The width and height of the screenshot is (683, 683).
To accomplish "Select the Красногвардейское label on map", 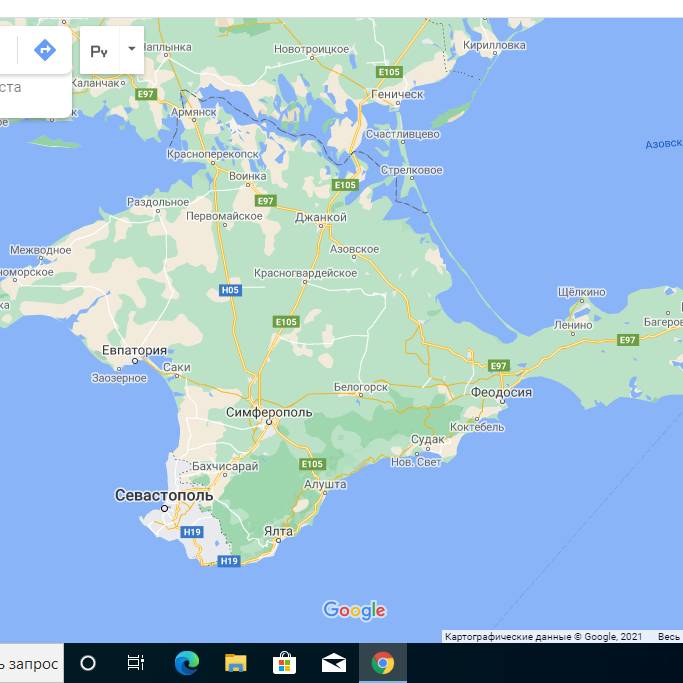I will coord(305,273).
